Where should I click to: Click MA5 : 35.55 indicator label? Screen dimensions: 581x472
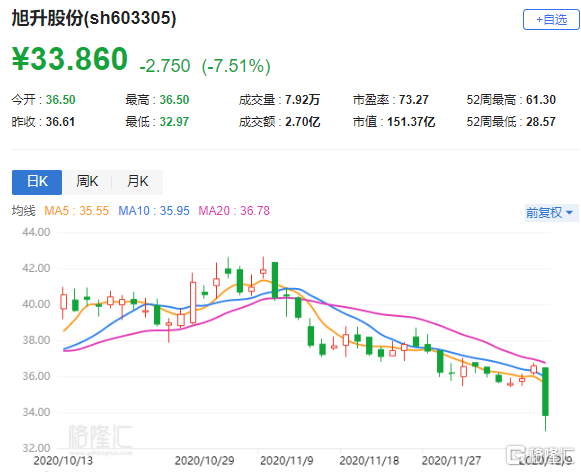tap(76, 211)
